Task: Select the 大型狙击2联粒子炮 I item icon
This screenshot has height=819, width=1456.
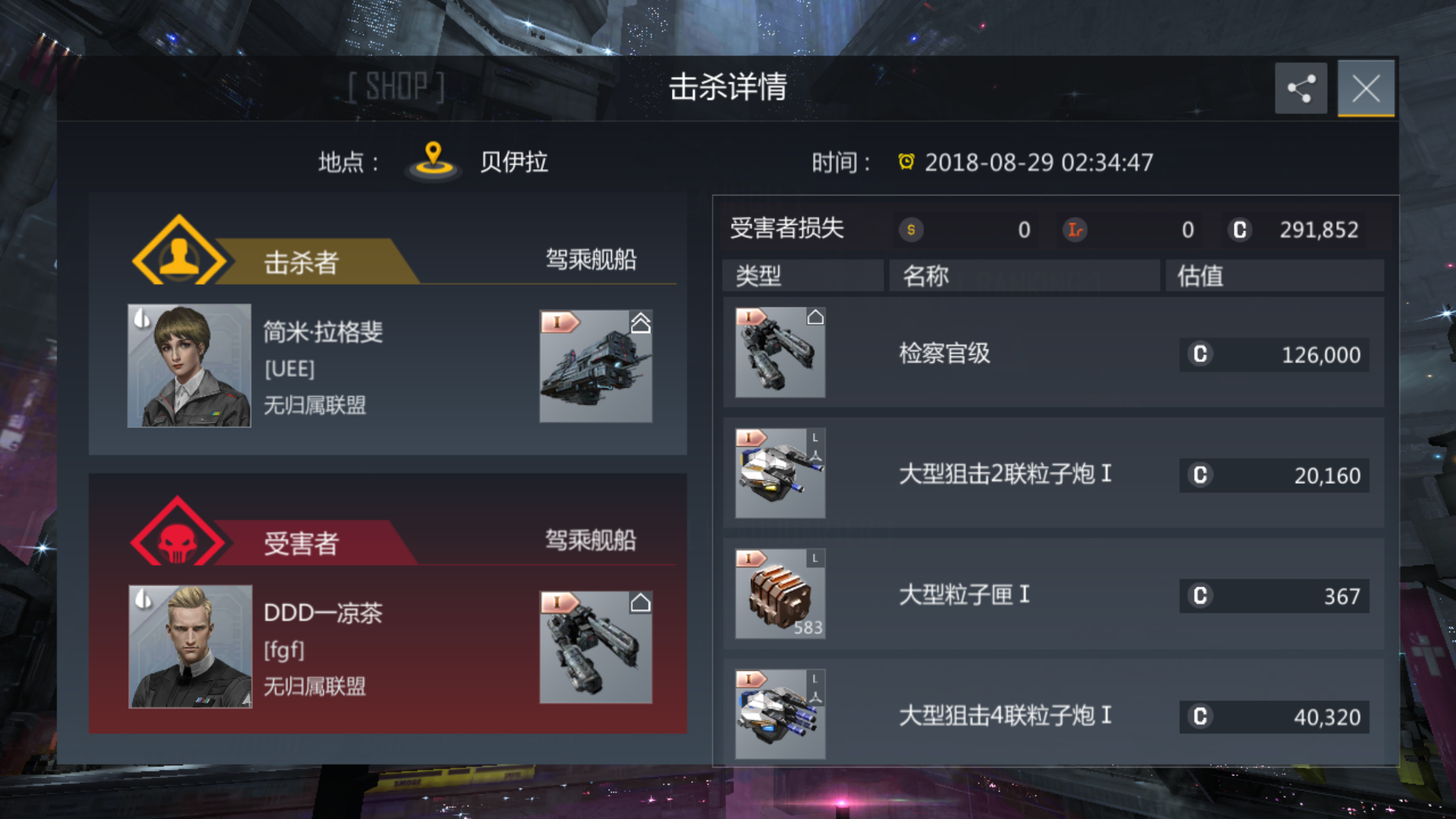Action: pyautogui.click(x=780, y=473)
